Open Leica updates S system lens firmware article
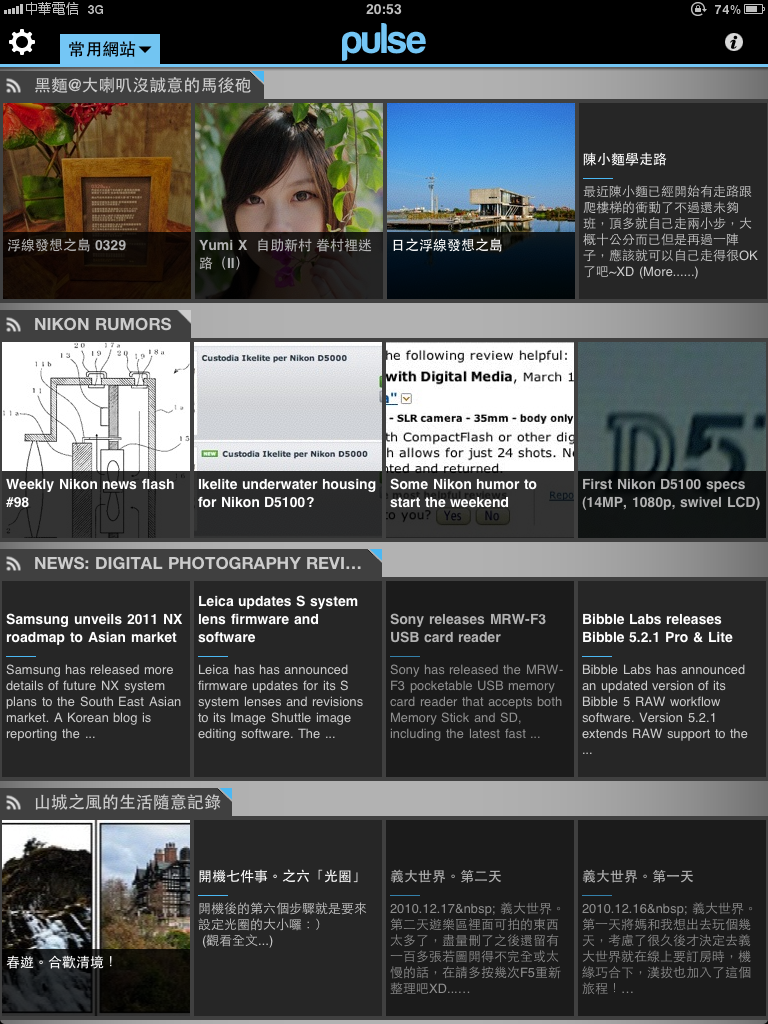768x1024 pixels. (288, 678)
